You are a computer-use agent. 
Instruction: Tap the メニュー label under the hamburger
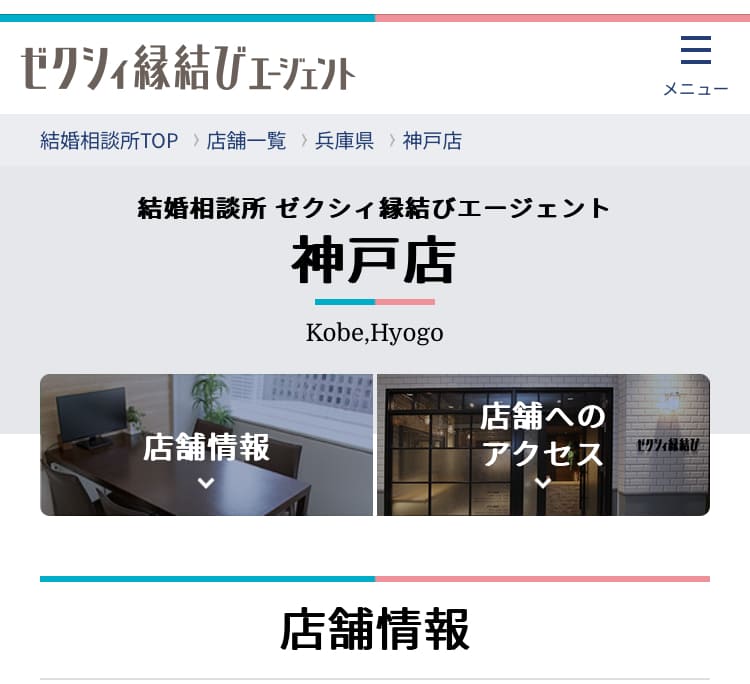coord(695,89)
